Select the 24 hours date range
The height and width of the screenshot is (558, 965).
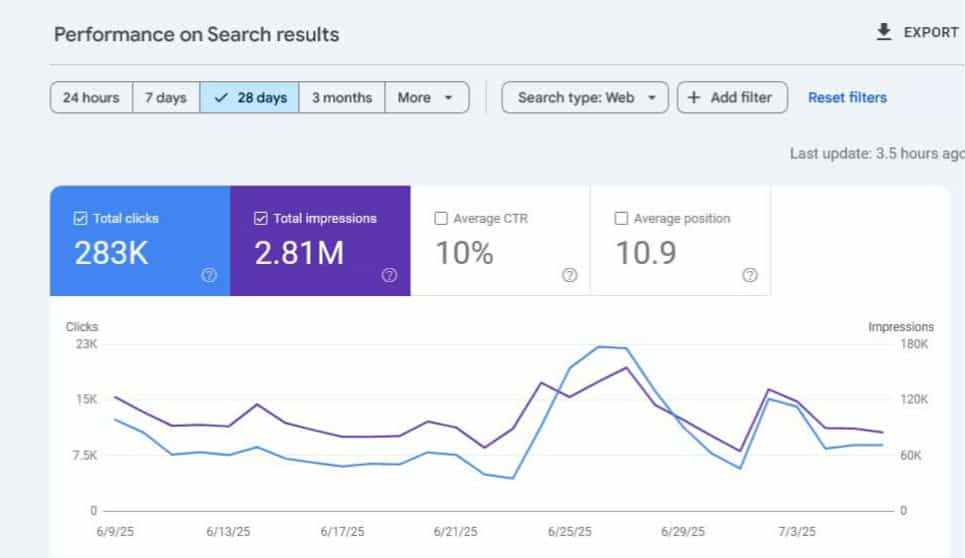pos(91,98)
